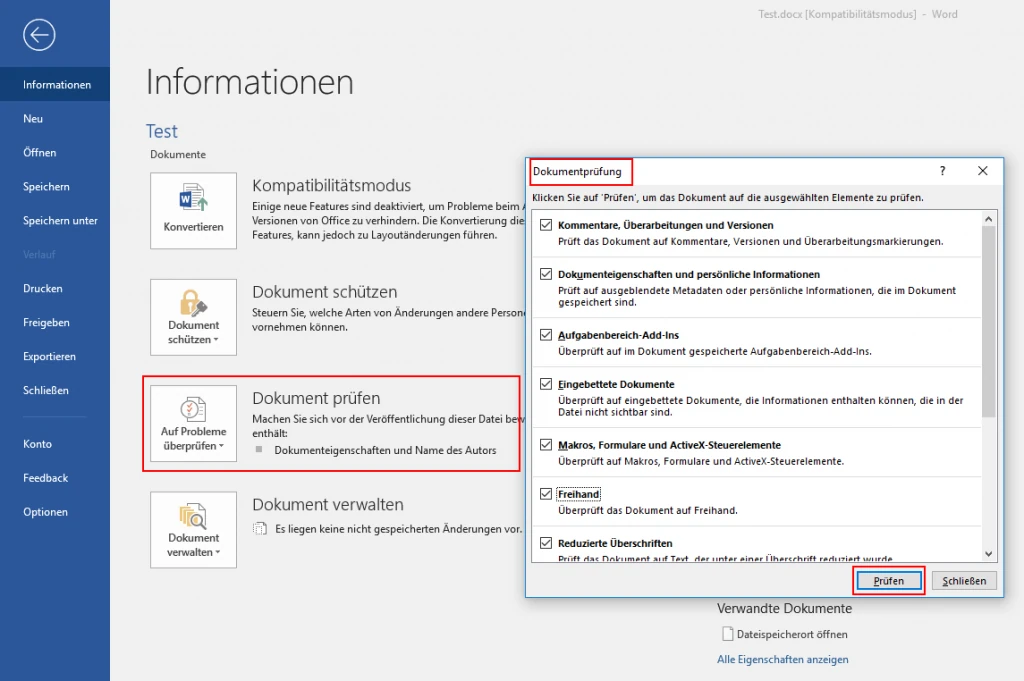Viewport: 1024px width, 681px height.
Task: Open the Neu menu item
Action: coord(55,118)
